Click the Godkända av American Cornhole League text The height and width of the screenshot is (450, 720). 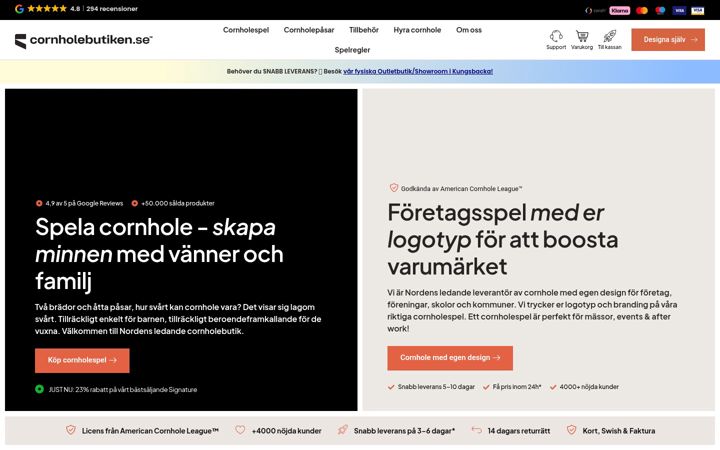pyautogui.click(x=461, y=188)
